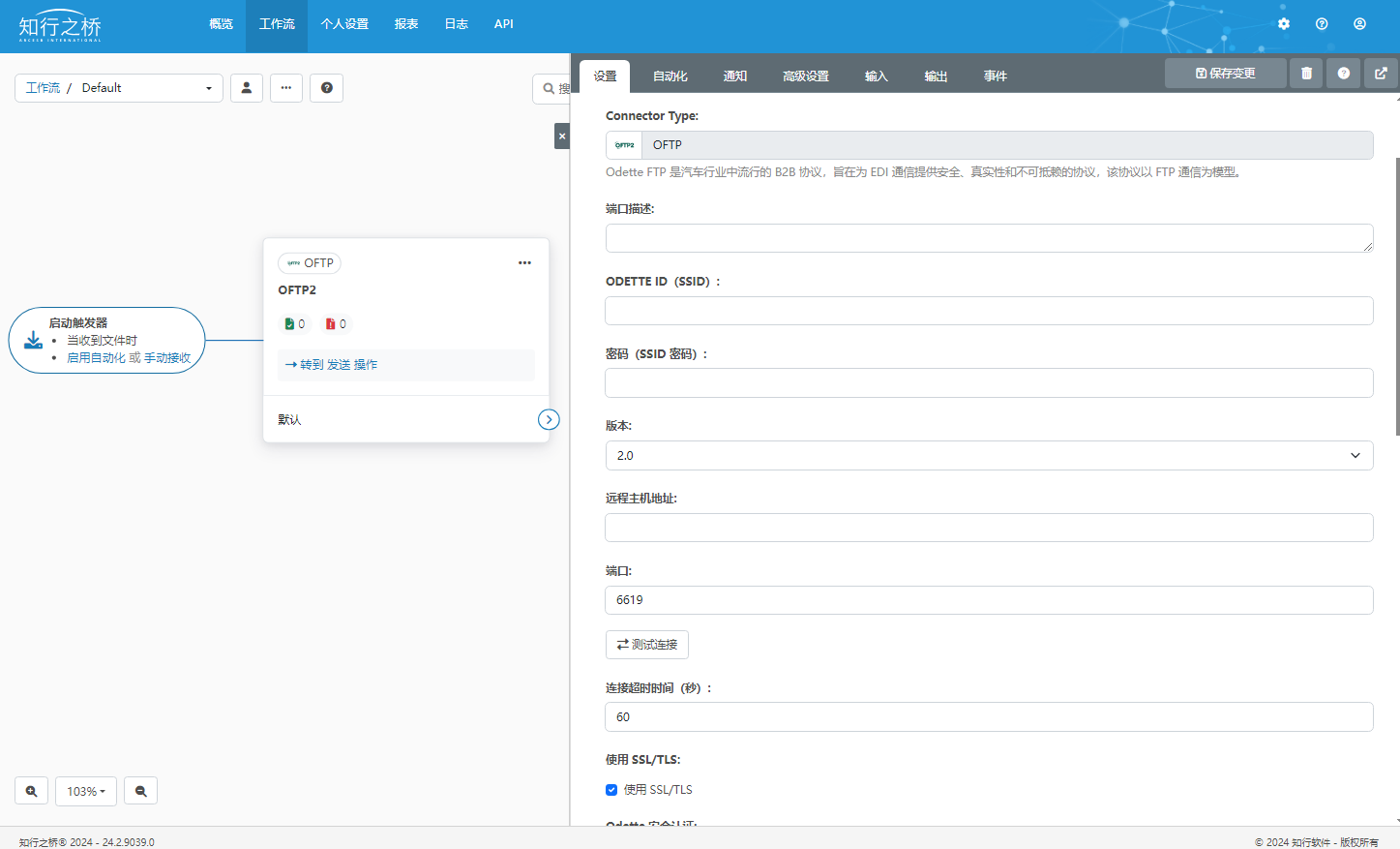The image size is (1400, 849).
Task: Switch to the 自动化 tab
Action: tap(670, 76)
